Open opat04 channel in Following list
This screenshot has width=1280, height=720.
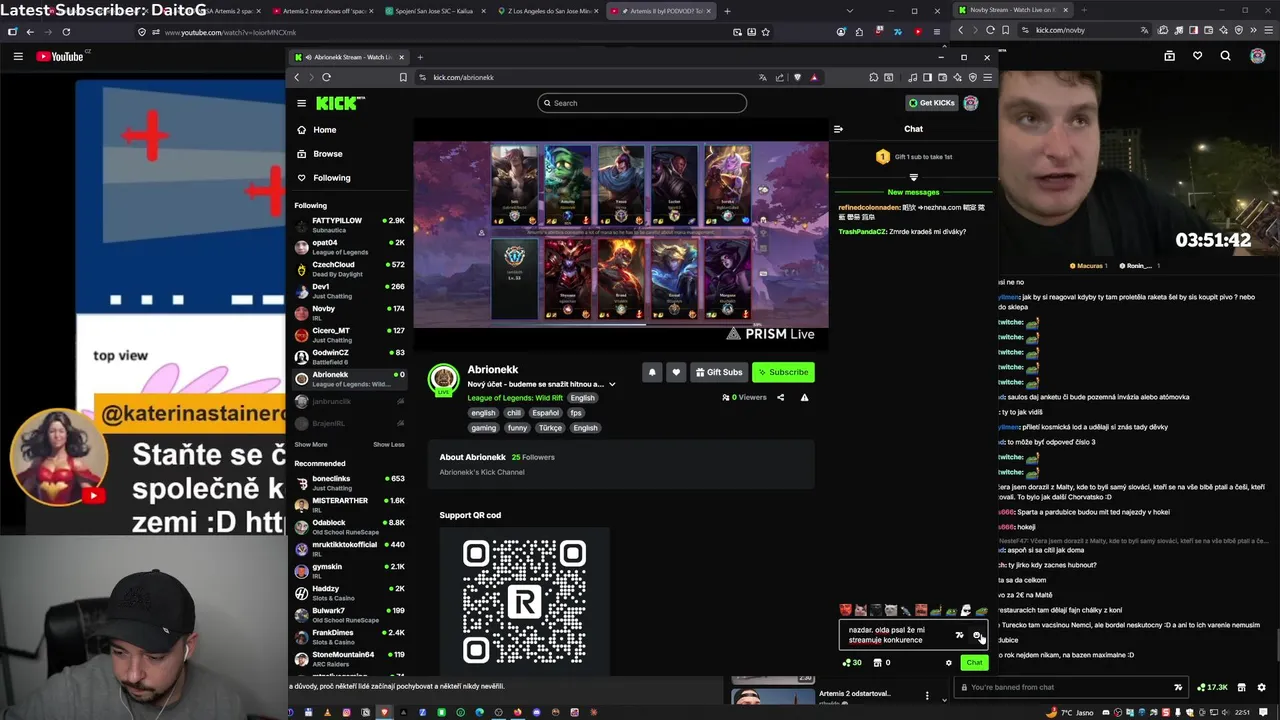tap(350, 246)
